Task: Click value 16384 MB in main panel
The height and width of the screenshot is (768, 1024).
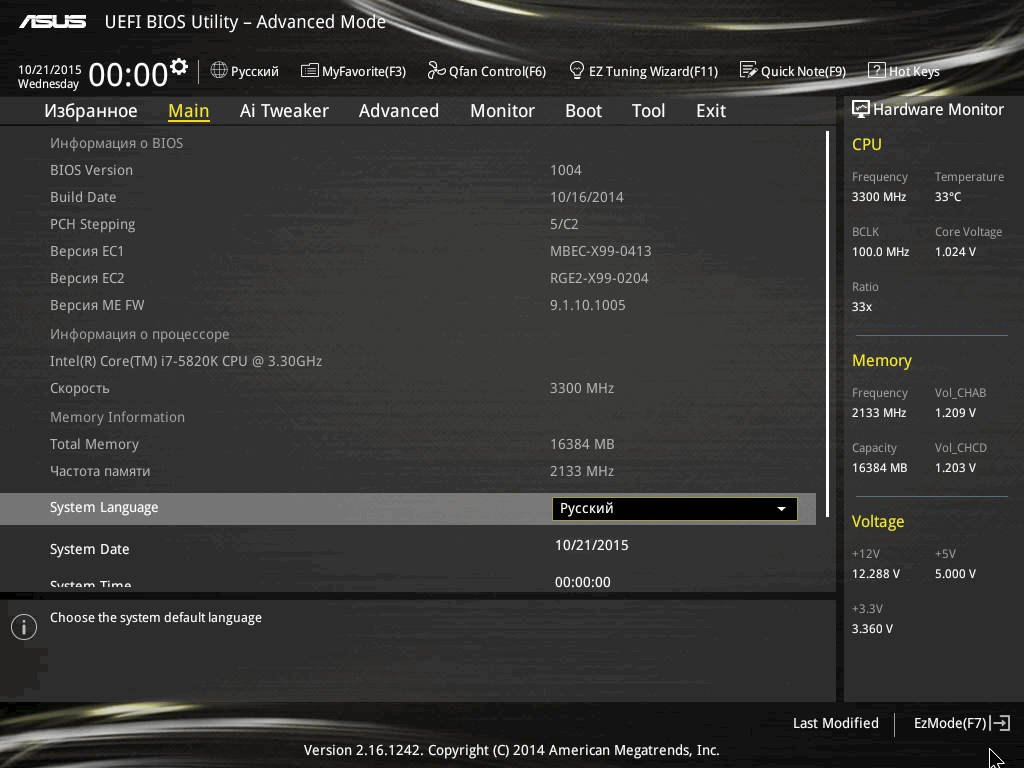Action: pyautogui.click(x=582, y=444)
